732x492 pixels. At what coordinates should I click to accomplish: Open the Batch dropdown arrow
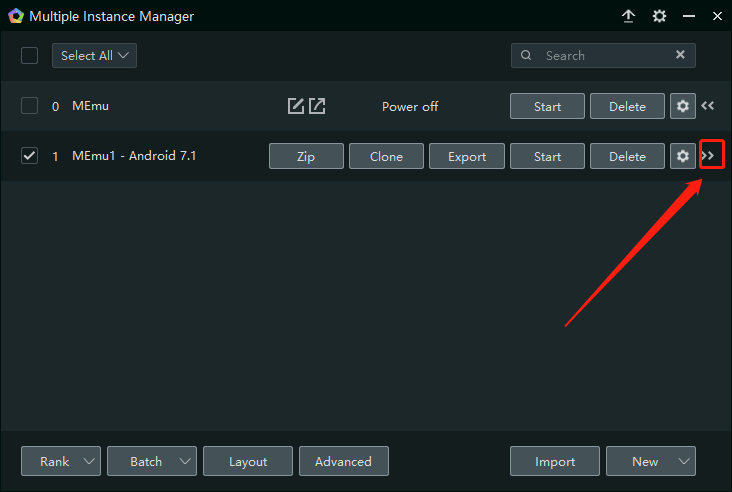coord(184,461)
